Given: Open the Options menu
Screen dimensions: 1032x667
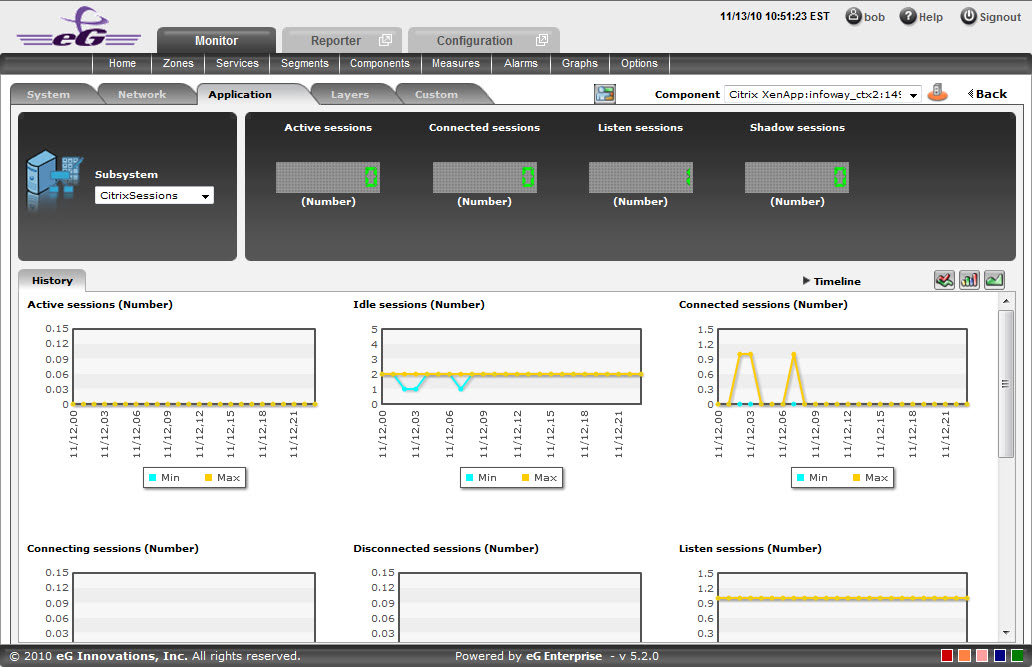Looking at the screenshot, I should tap(640, 63).
